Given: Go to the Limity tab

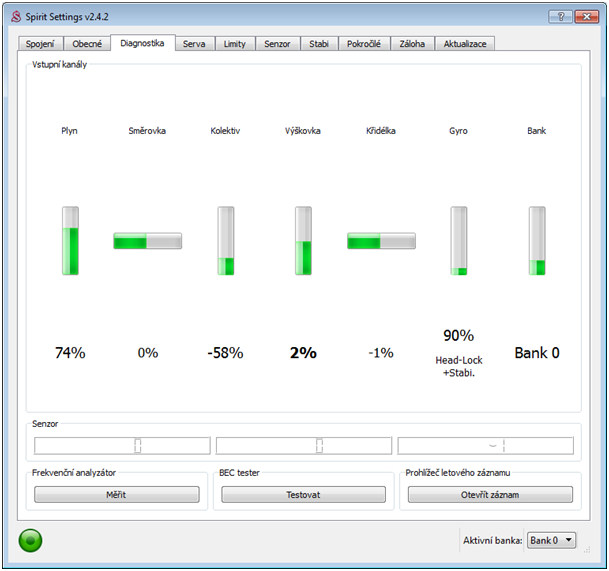Looking at the screenshot, I should pyautogui.click(x=234, y=44).
